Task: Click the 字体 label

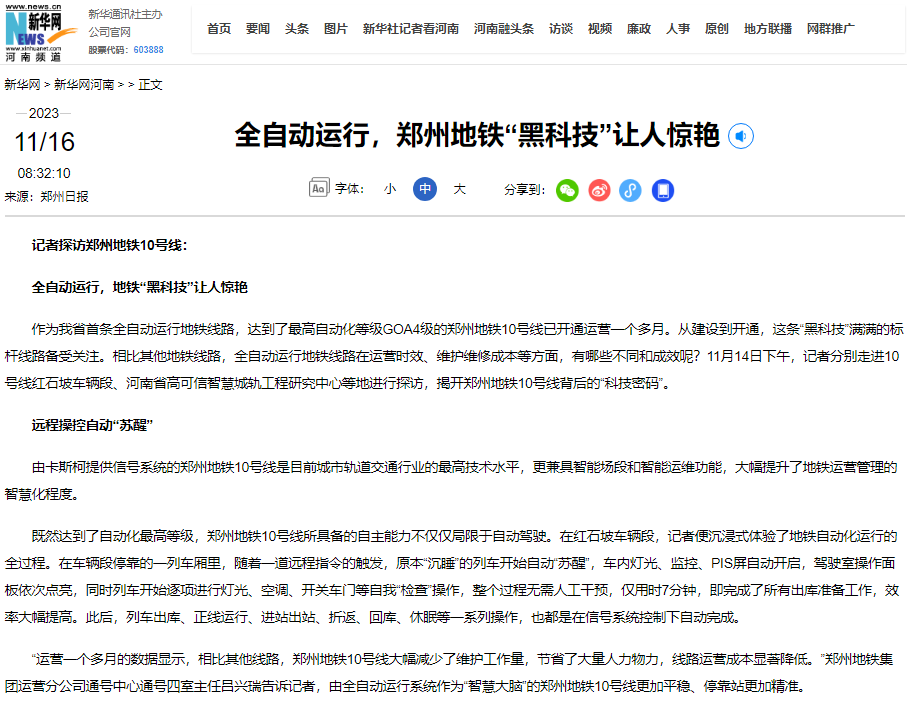Action: (349, 189)
